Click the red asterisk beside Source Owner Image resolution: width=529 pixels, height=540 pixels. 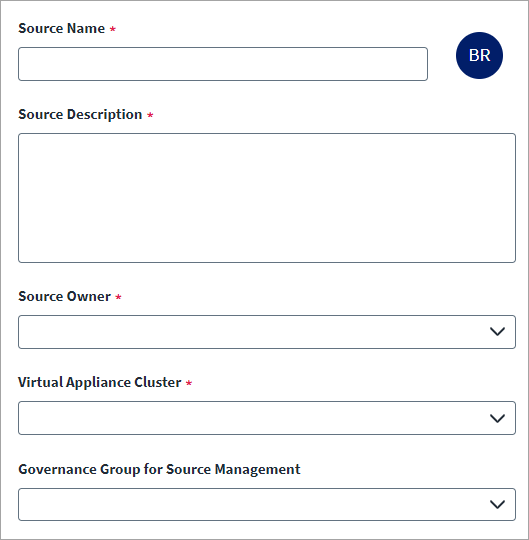tap(118, 297)
